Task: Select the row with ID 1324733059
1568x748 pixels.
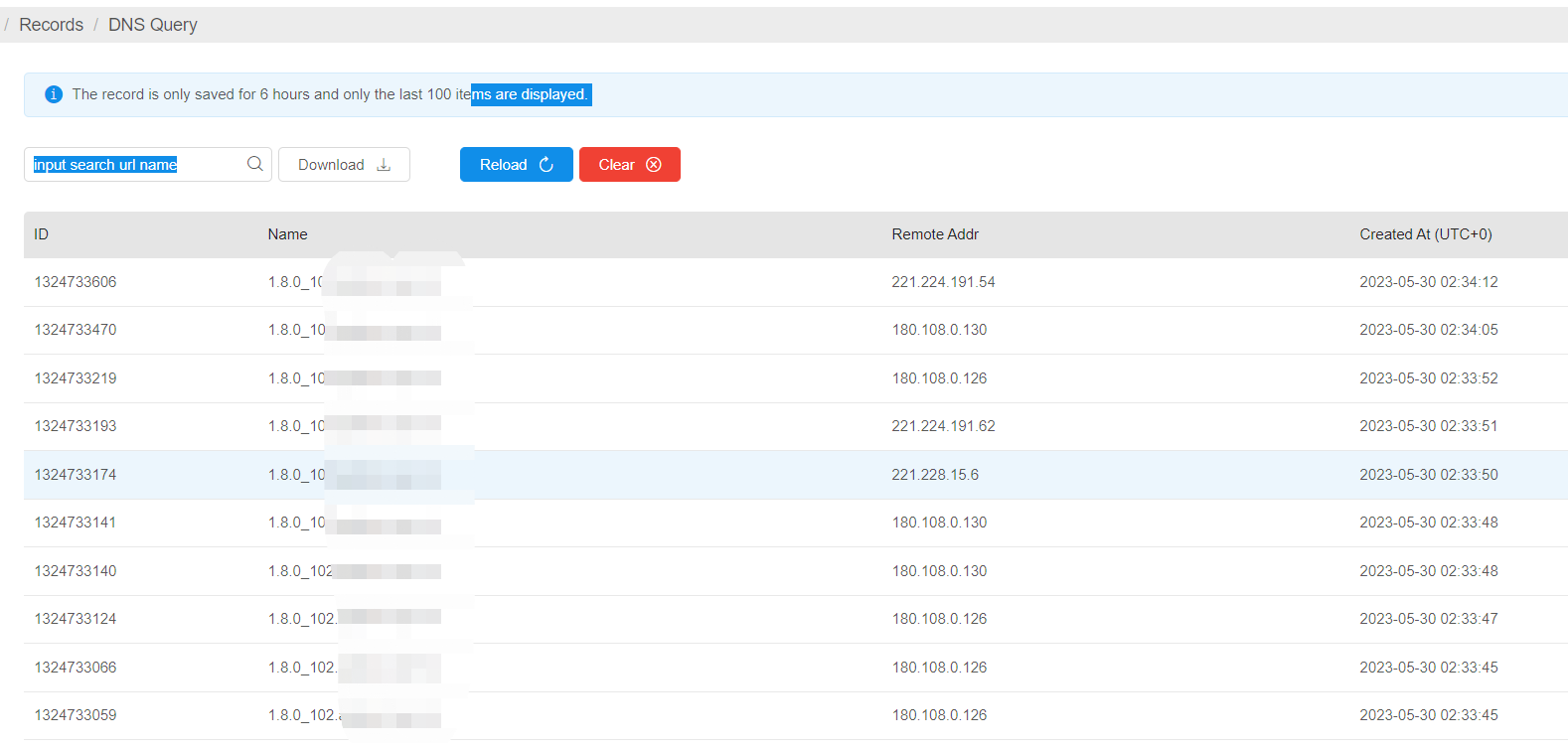Action: pos(796,715)
